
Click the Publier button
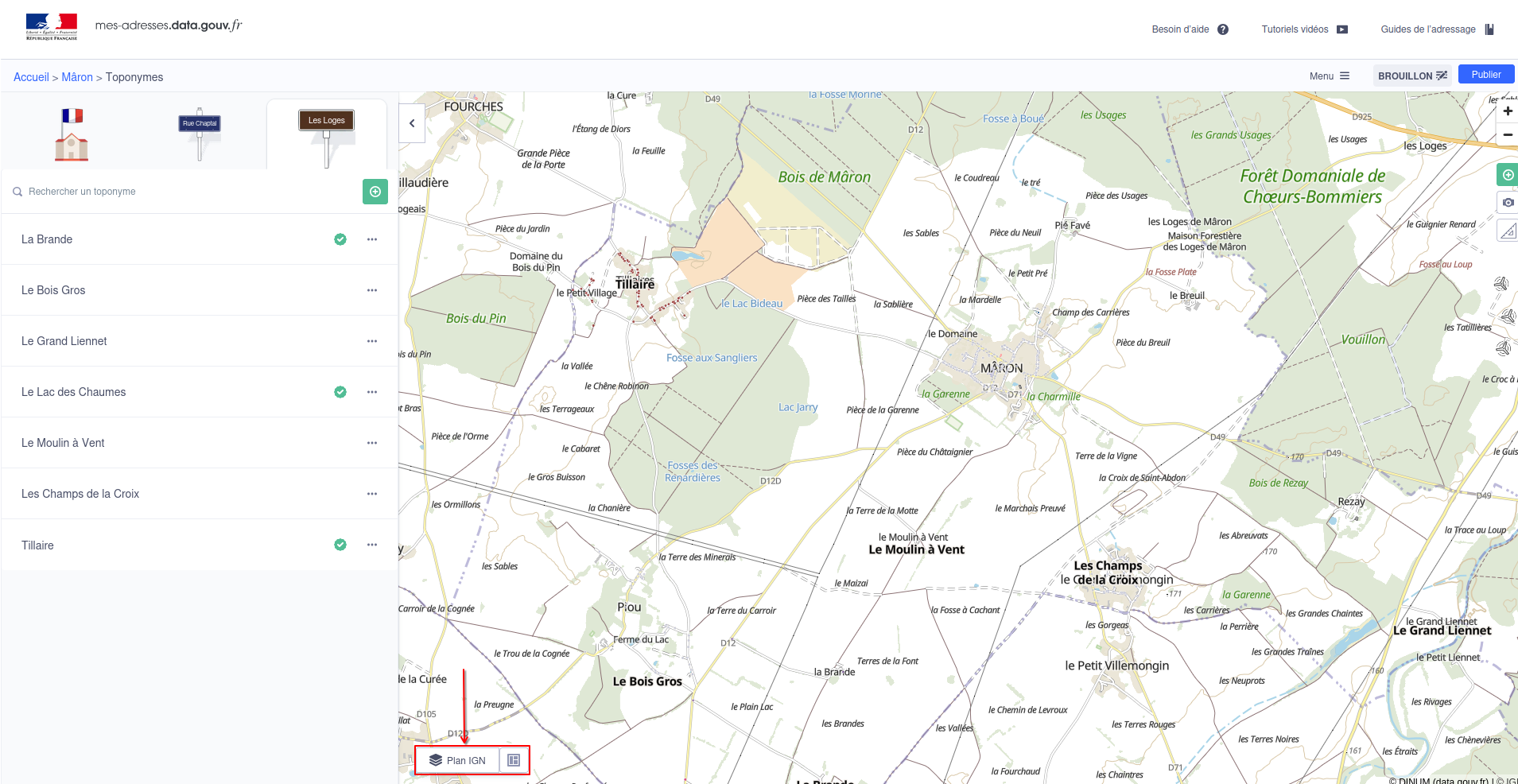click(x=1485, y=75)
